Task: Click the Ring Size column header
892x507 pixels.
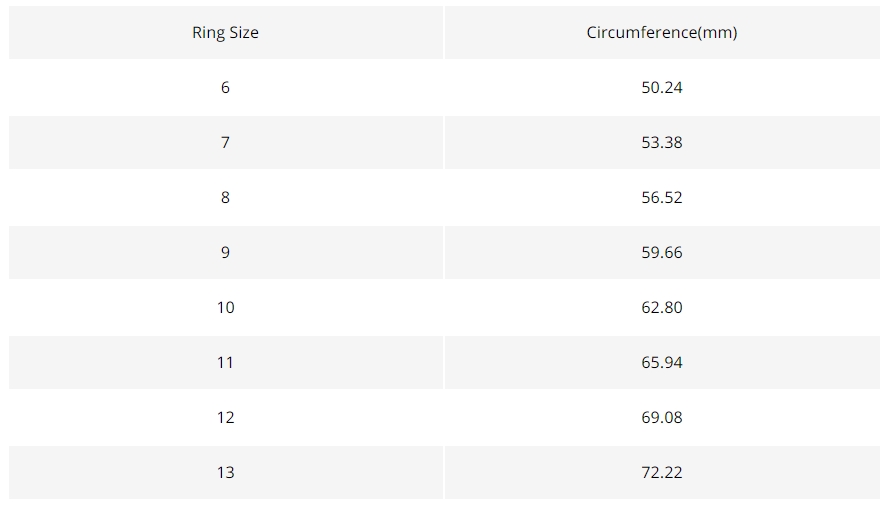Action: (226, 32)
